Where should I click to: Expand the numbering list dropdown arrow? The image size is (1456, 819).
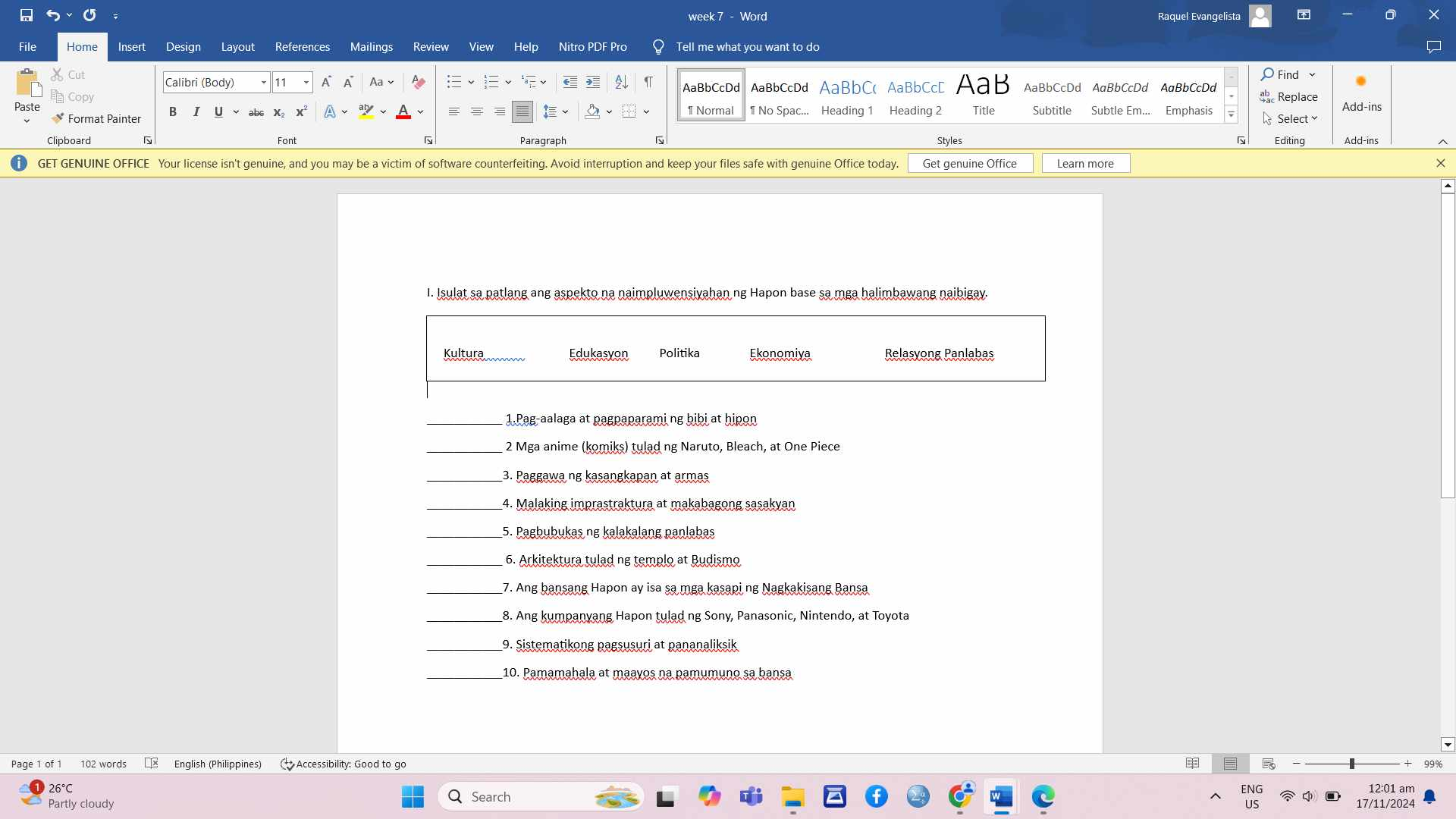click(x=508, y=82)
